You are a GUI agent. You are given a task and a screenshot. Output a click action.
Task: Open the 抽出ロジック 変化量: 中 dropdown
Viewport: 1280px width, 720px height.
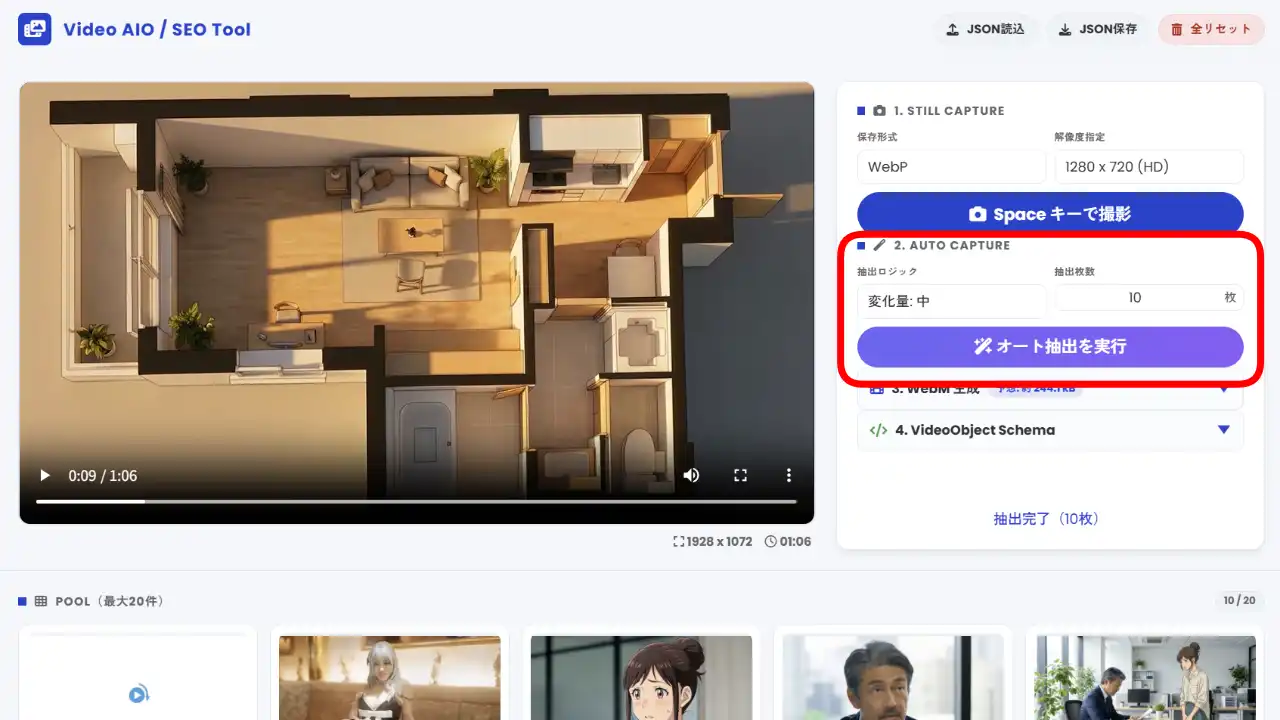pyautogui.click(x=950, y=301)
